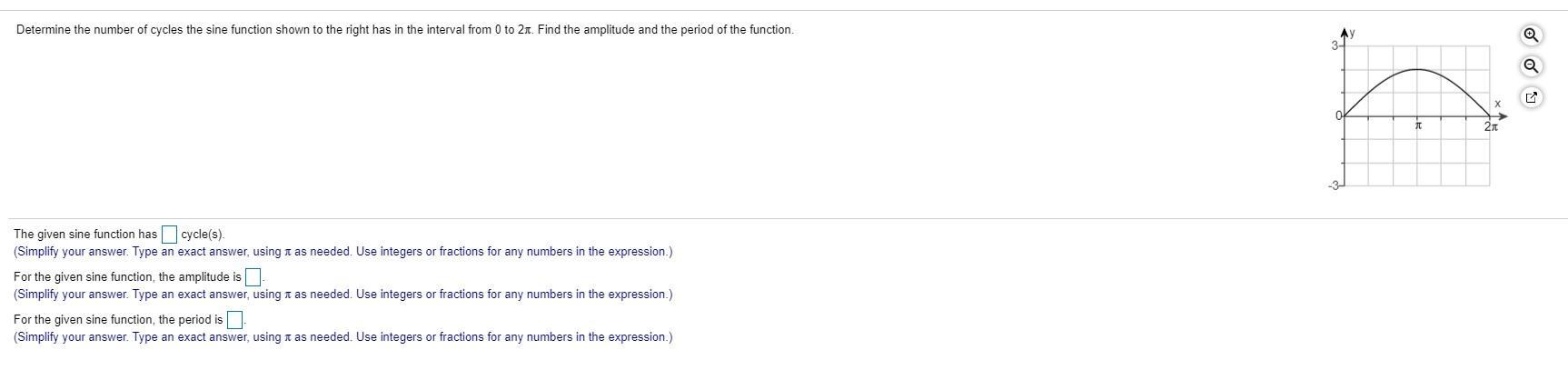Click the sine curve graph image
Screen dimensions: 1568x370
click(x=1418, y=109)
